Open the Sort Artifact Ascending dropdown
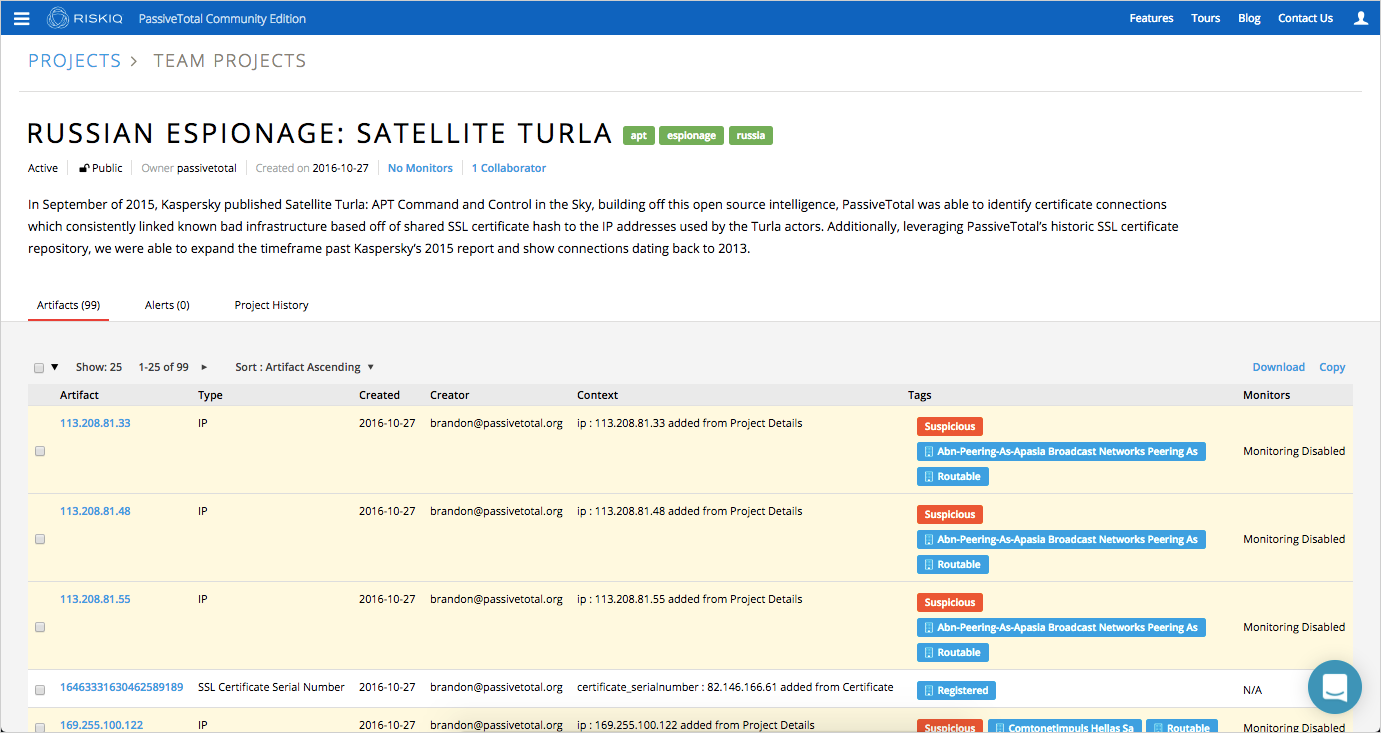Screen dimensions: 1381x733 click(x=305, y=367)
